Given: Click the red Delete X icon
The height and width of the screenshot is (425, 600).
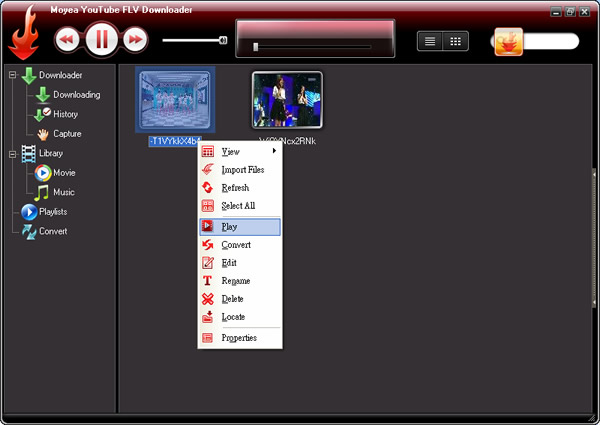Looking at the screenshot, I should pyautogui.click(x=208, y=298).
